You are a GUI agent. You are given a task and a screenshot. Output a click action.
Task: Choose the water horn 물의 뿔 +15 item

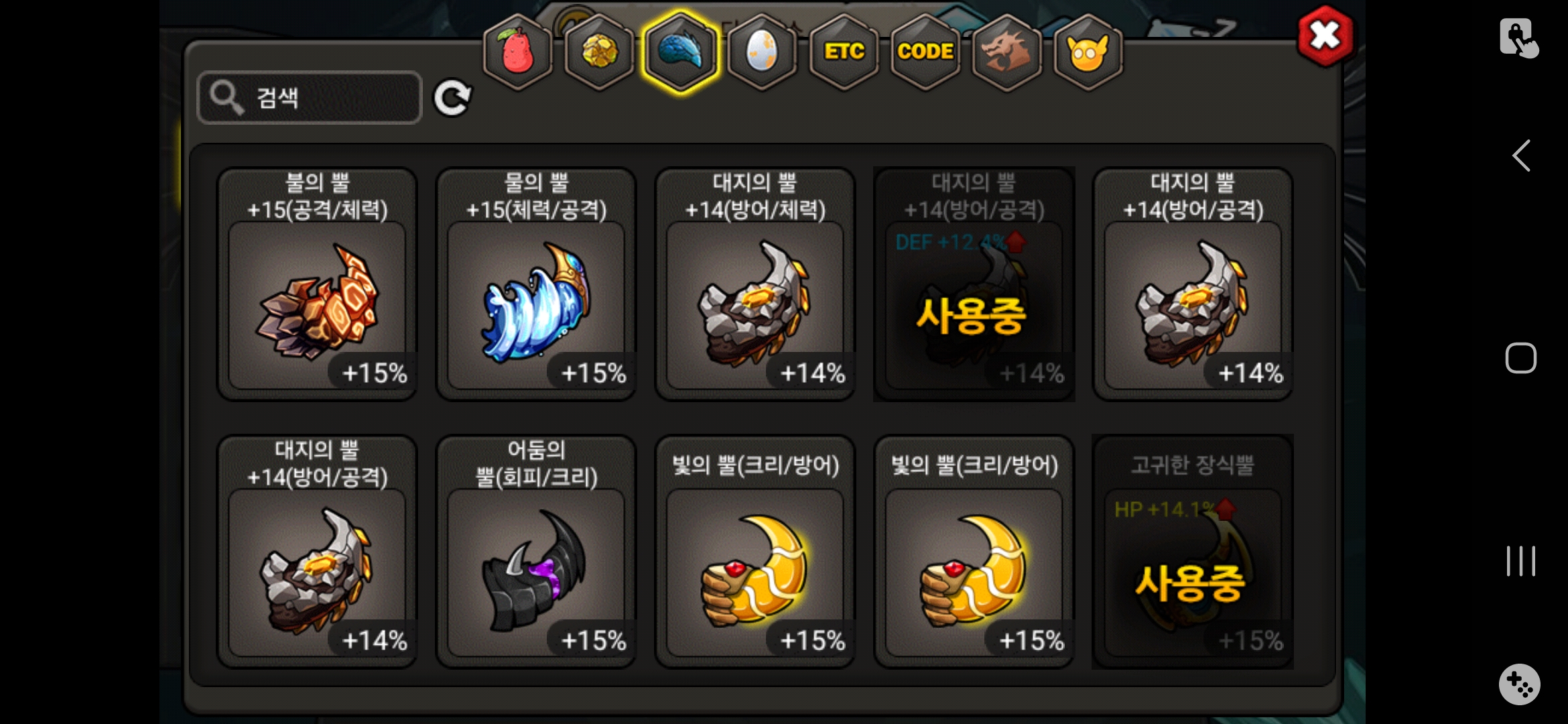tap(536, 284)
